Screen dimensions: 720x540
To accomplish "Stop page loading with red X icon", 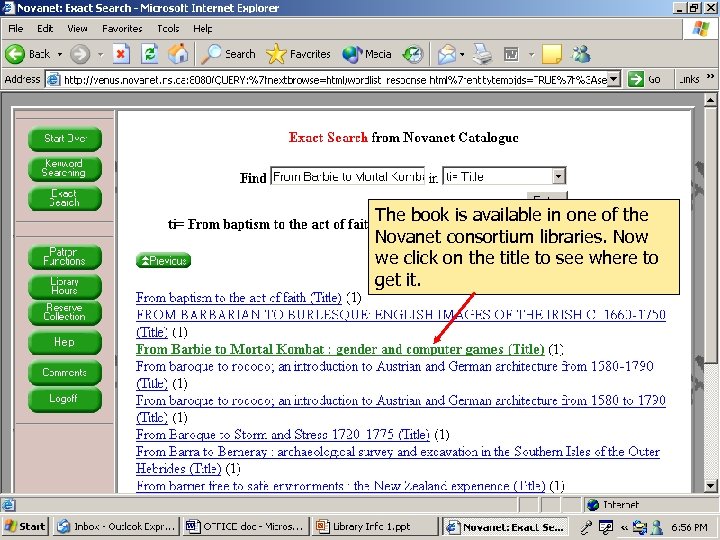I will [121, 54].
